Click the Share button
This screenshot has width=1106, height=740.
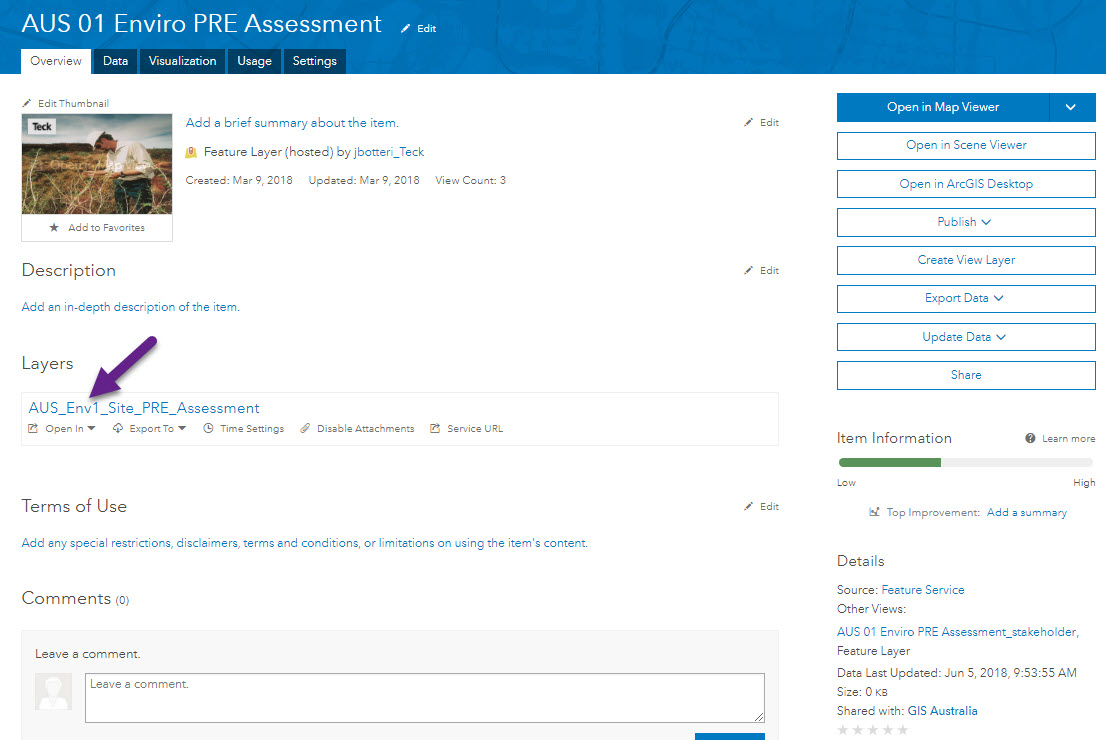[x=966, y=375]
